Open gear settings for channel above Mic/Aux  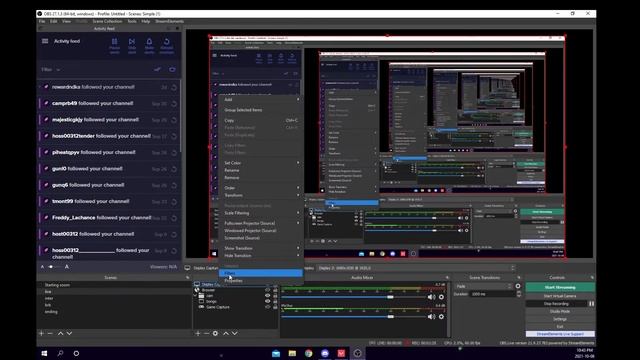click(441, 297)
